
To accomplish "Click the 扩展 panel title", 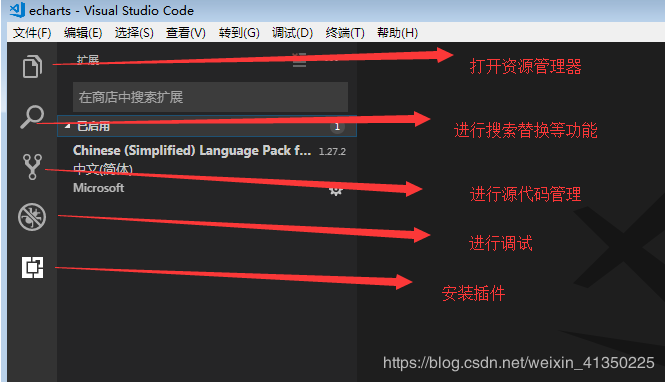I will click(x=88, y=60).
